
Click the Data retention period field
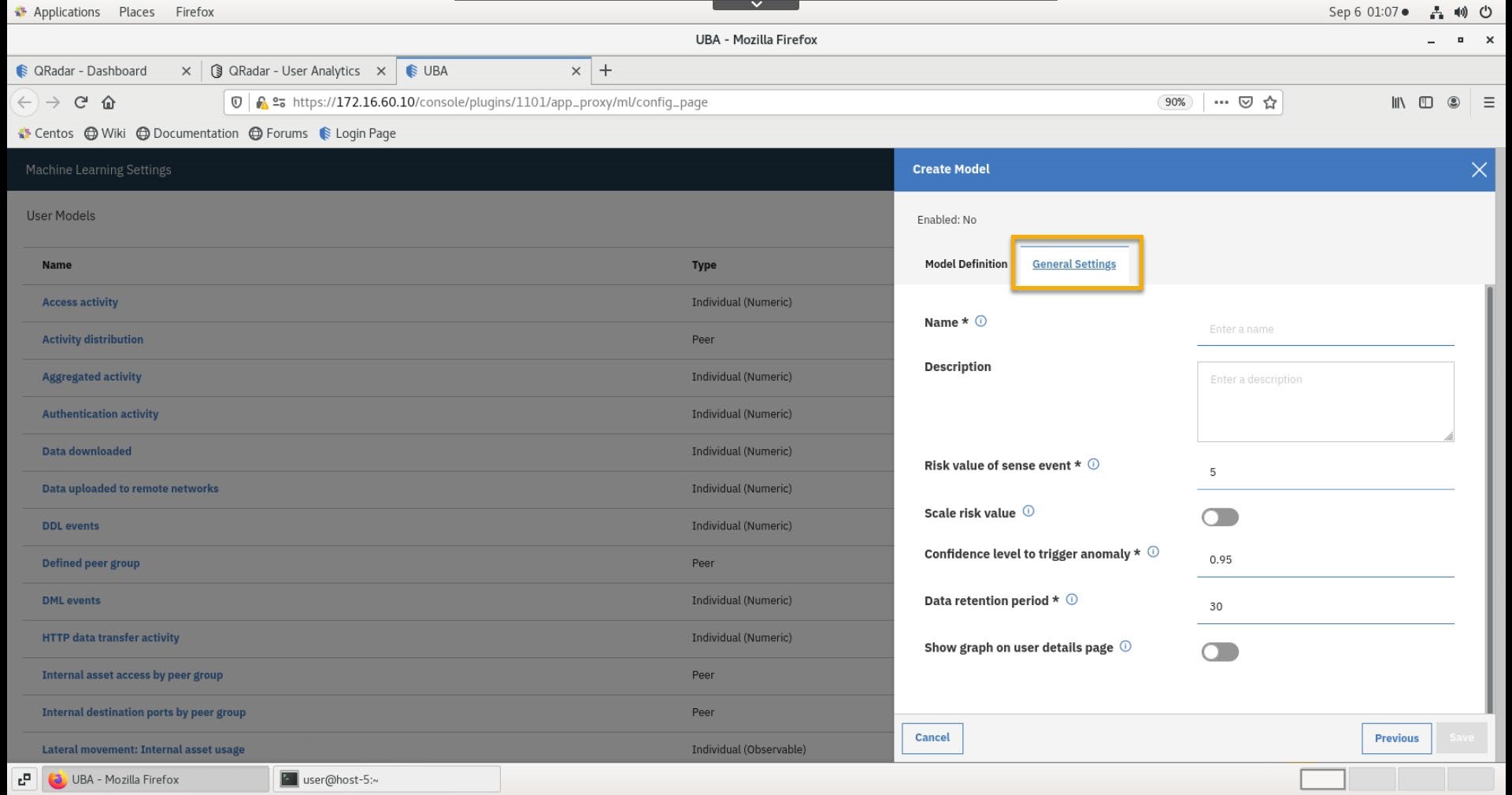pyautogui.click(x=1325, y=607)
